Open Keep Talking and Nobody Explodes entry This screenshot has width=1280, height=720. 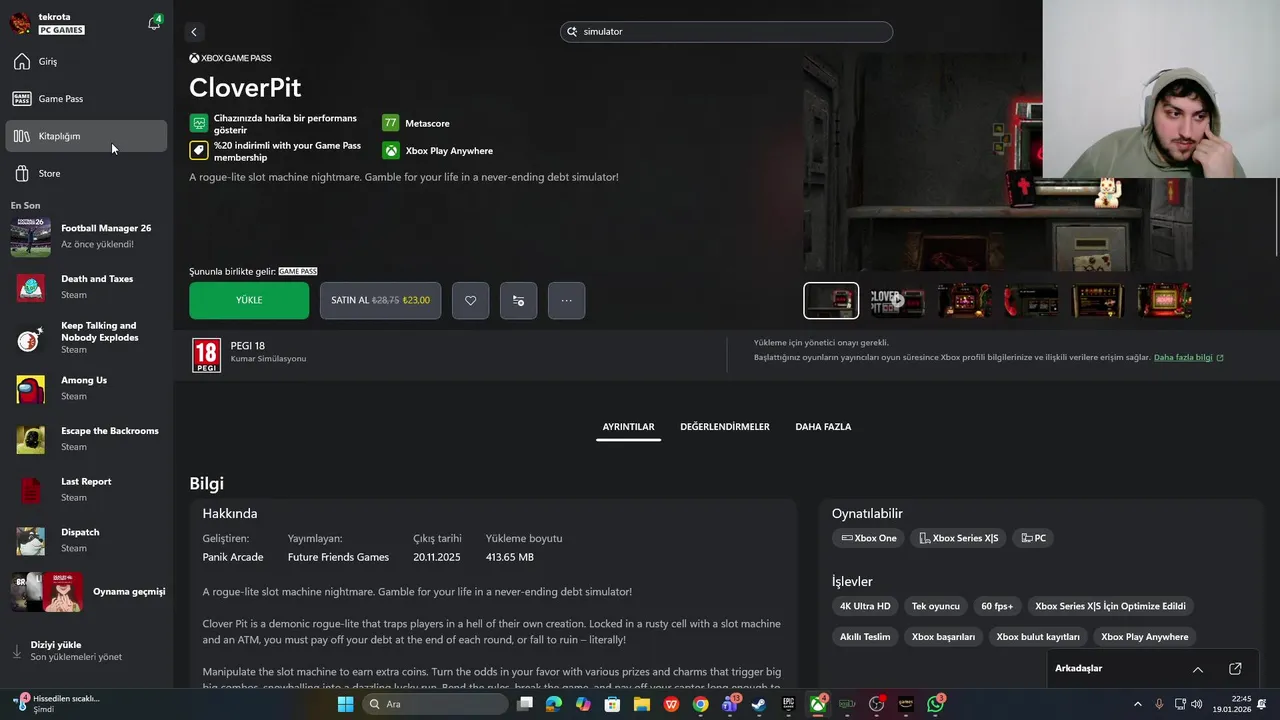tap(86, 338)
